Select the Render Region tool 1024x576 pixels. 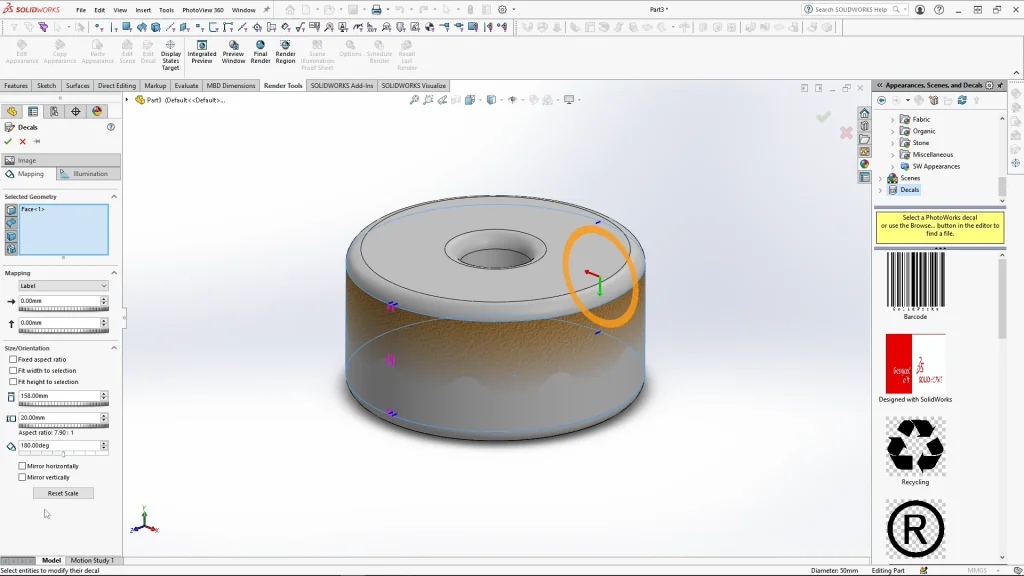(285, 51)
